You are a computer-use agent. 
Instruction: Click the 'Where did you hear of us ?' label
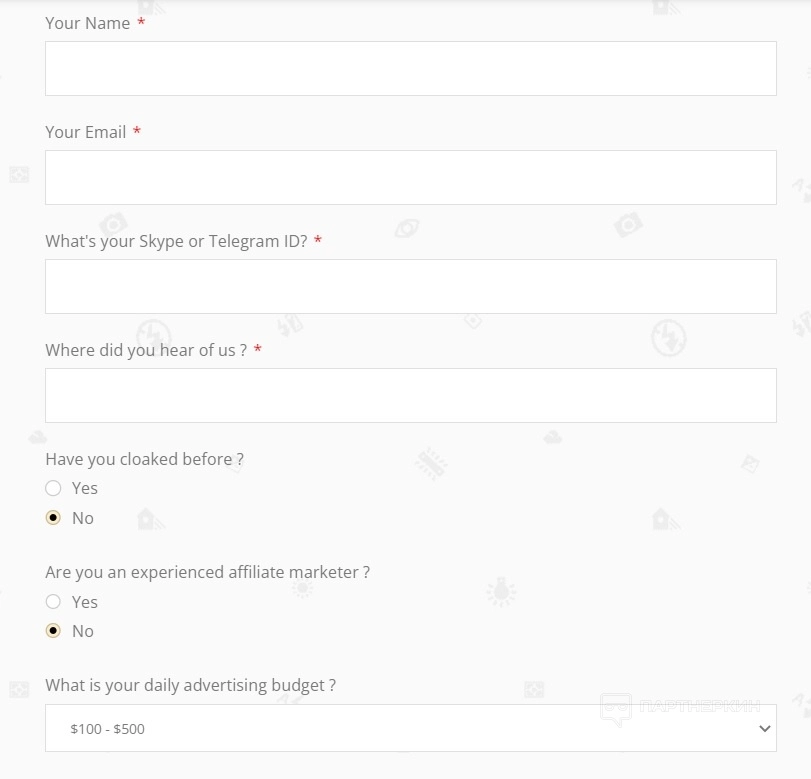click(x=146, y=350)
